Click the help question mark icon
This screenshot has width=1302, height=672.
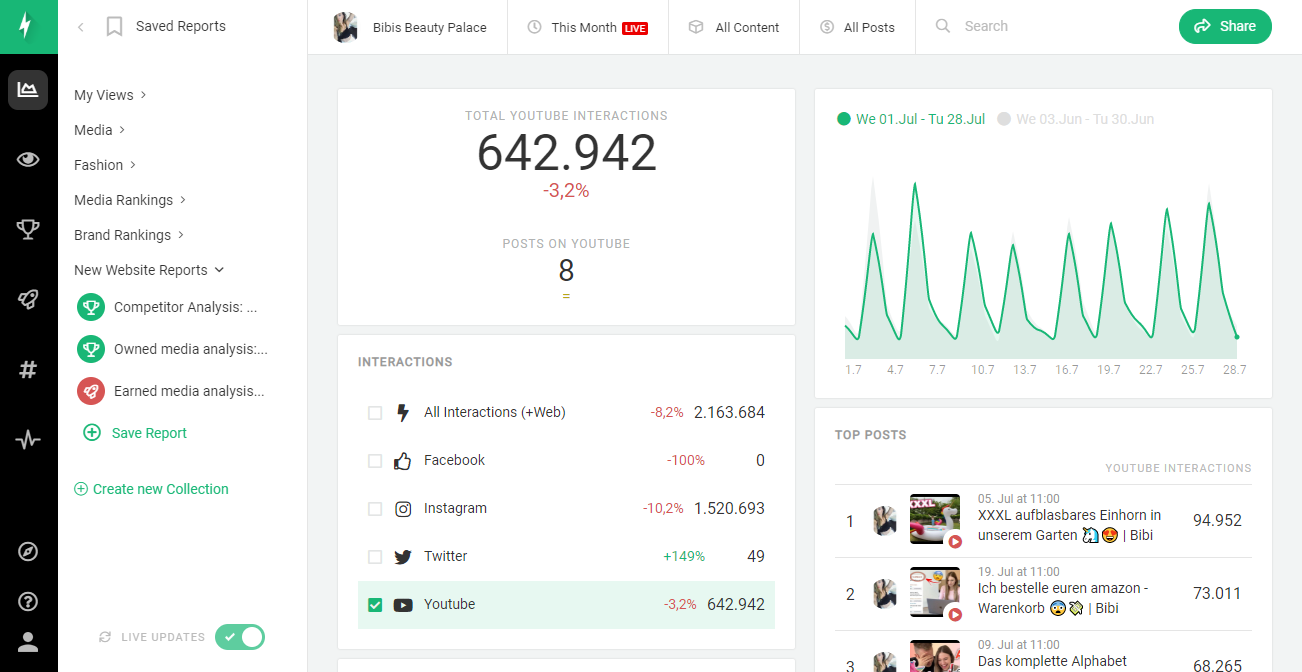[28, 601]
